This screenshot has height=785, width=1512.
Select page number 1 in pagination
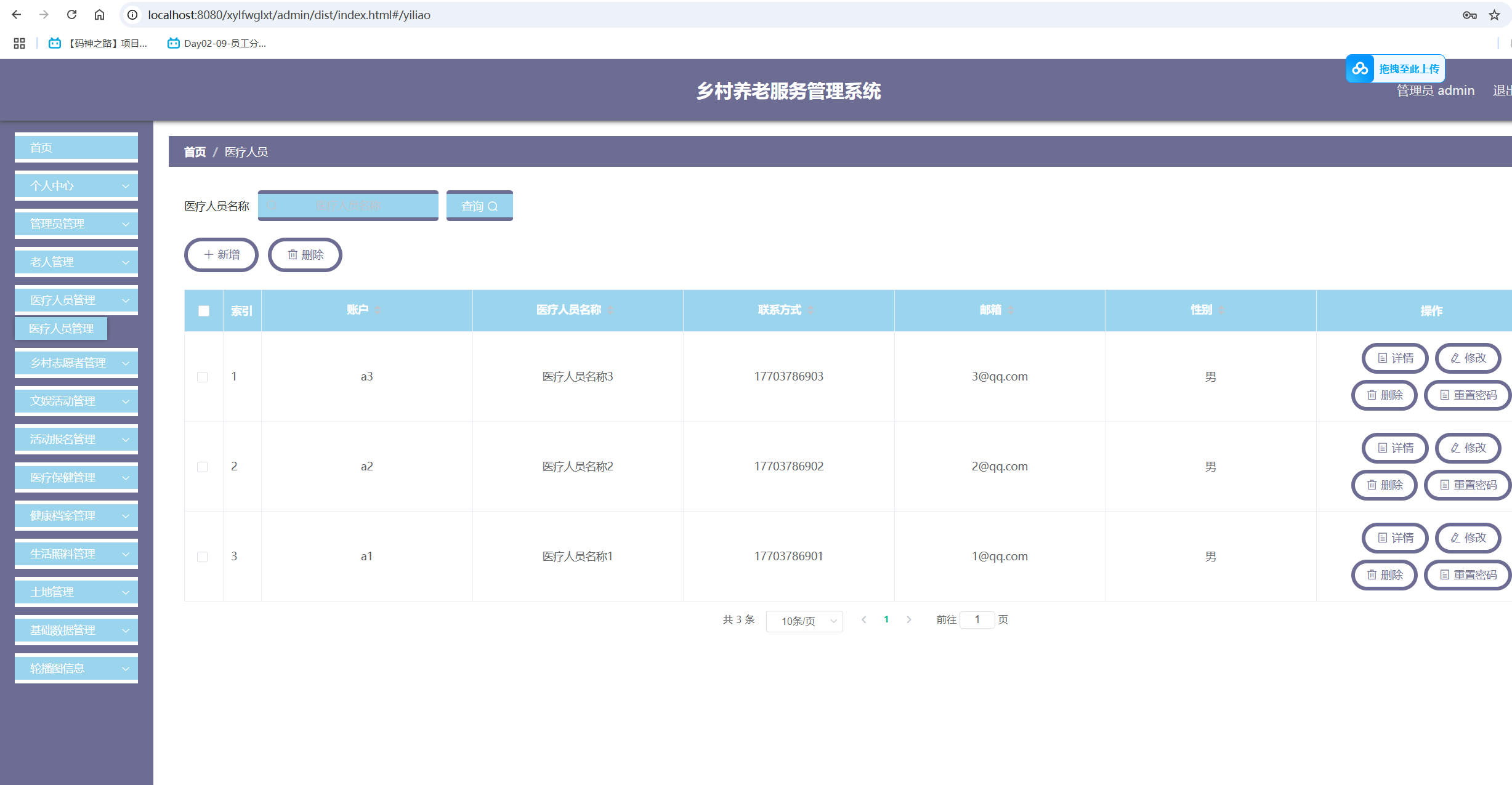[x=886, y=620]
